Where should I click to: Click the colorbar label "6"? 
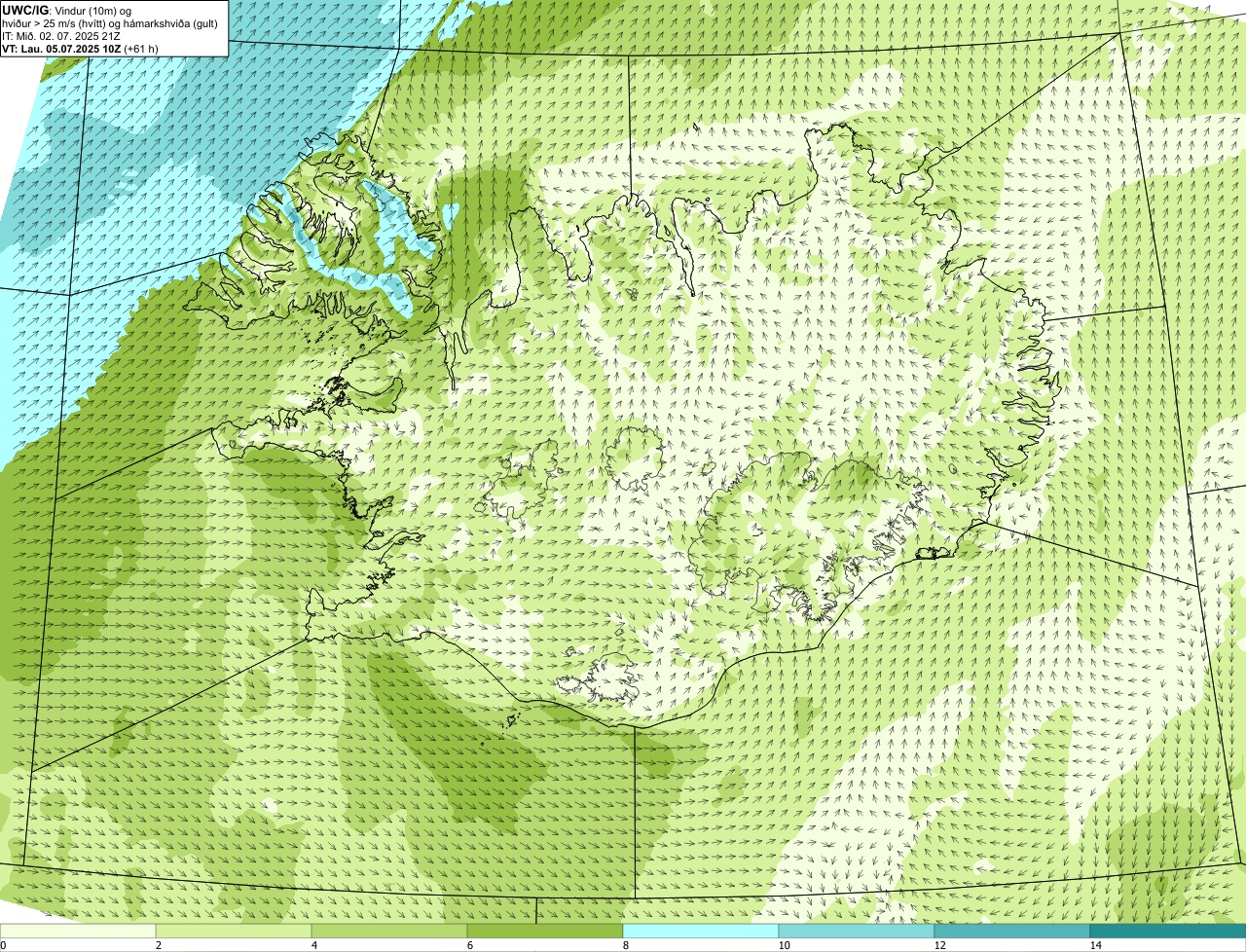(x=469, y=945)
